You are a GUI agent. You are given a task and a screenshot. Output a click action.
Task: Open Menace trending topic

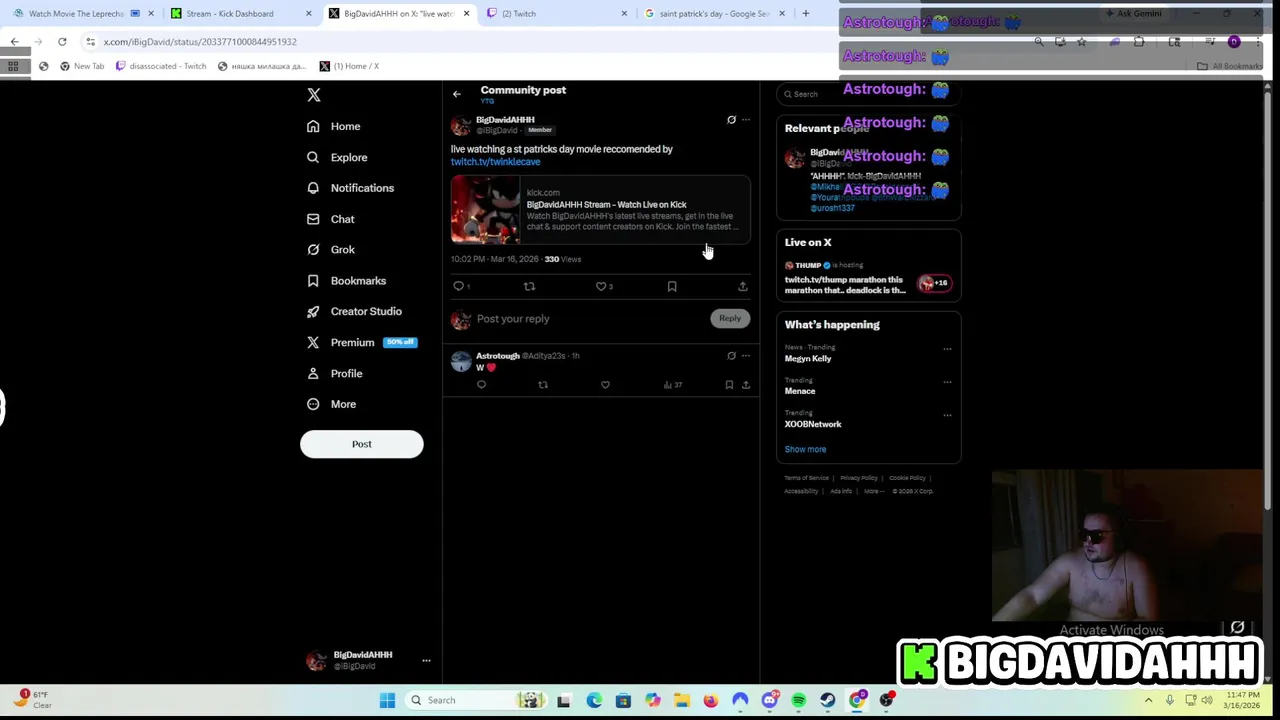click(x=800, y=391)
